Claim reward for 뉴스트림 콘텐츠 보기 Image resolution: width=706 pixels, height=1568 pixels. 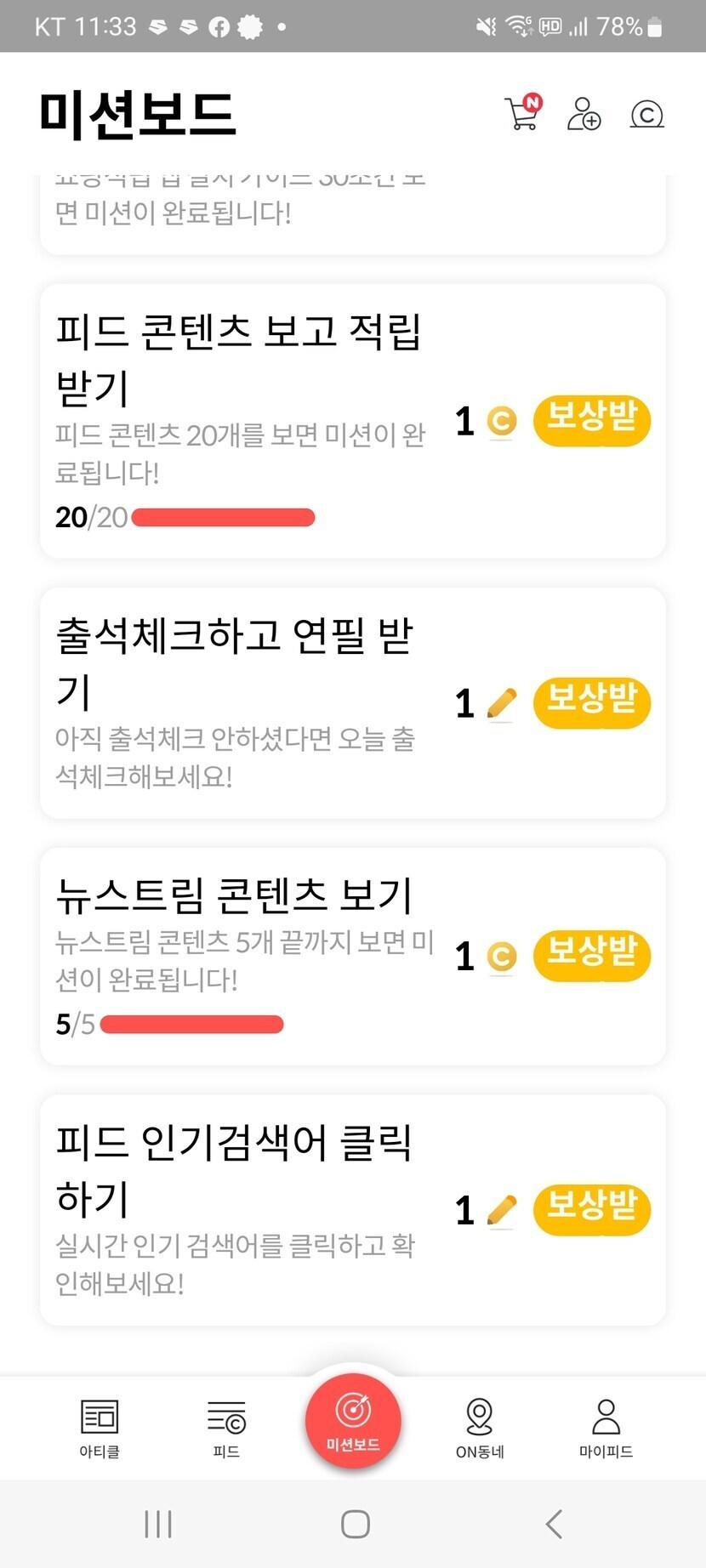(x=591, y=955)
